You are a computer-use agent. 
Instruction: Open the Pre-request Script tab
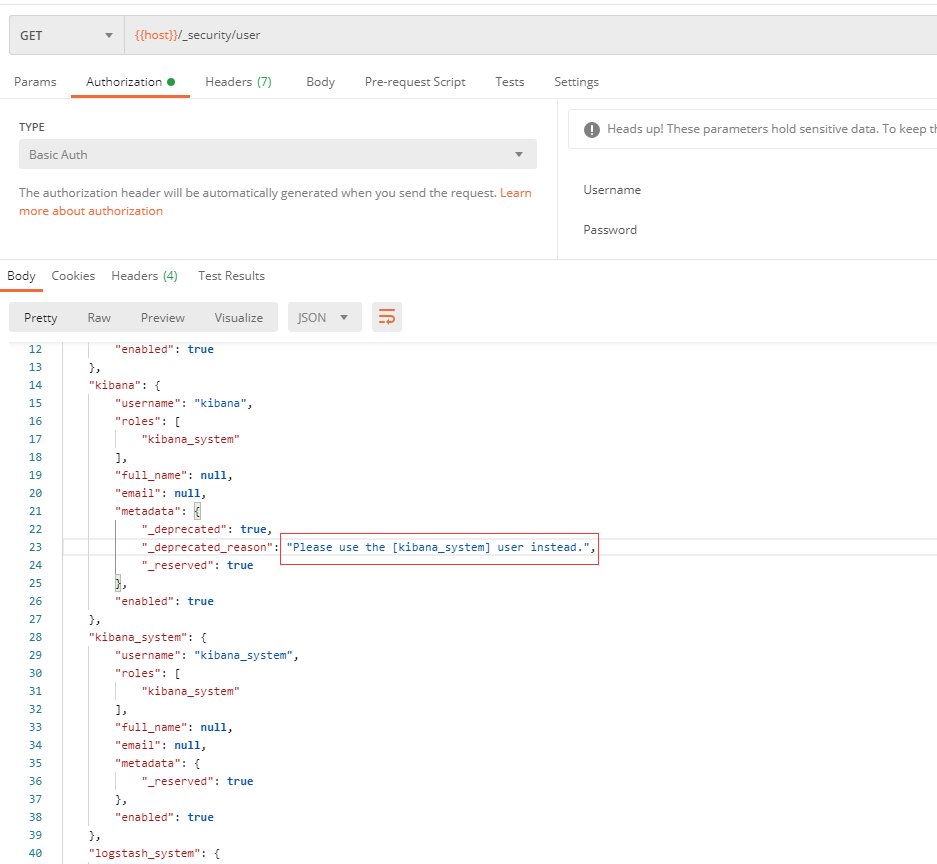click(415, 82)
